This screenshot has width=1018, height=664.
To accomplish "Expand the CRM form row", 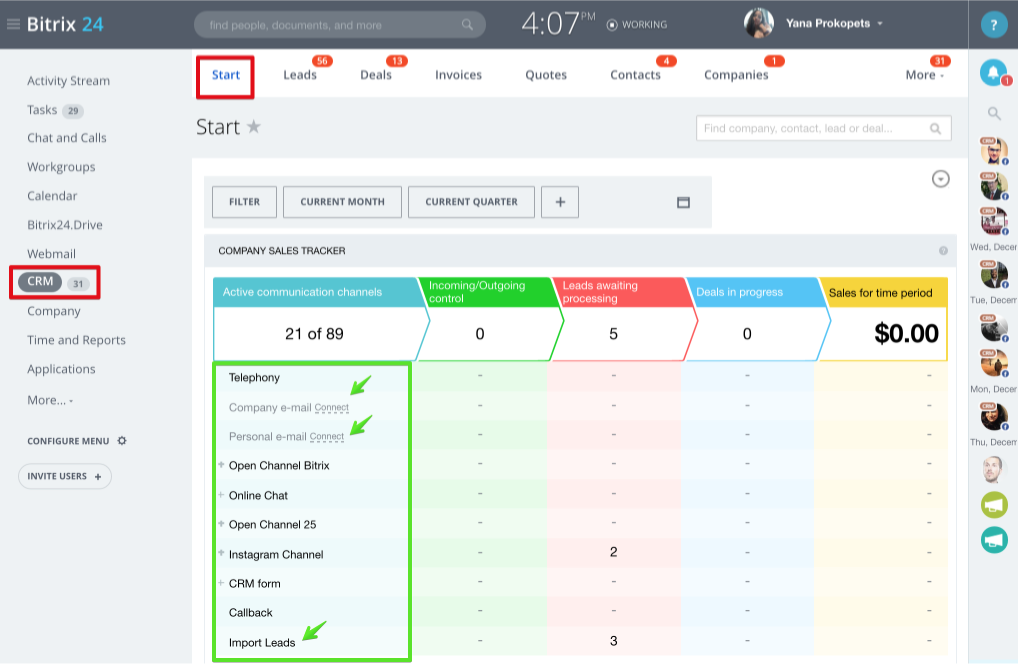I will 221,583.
